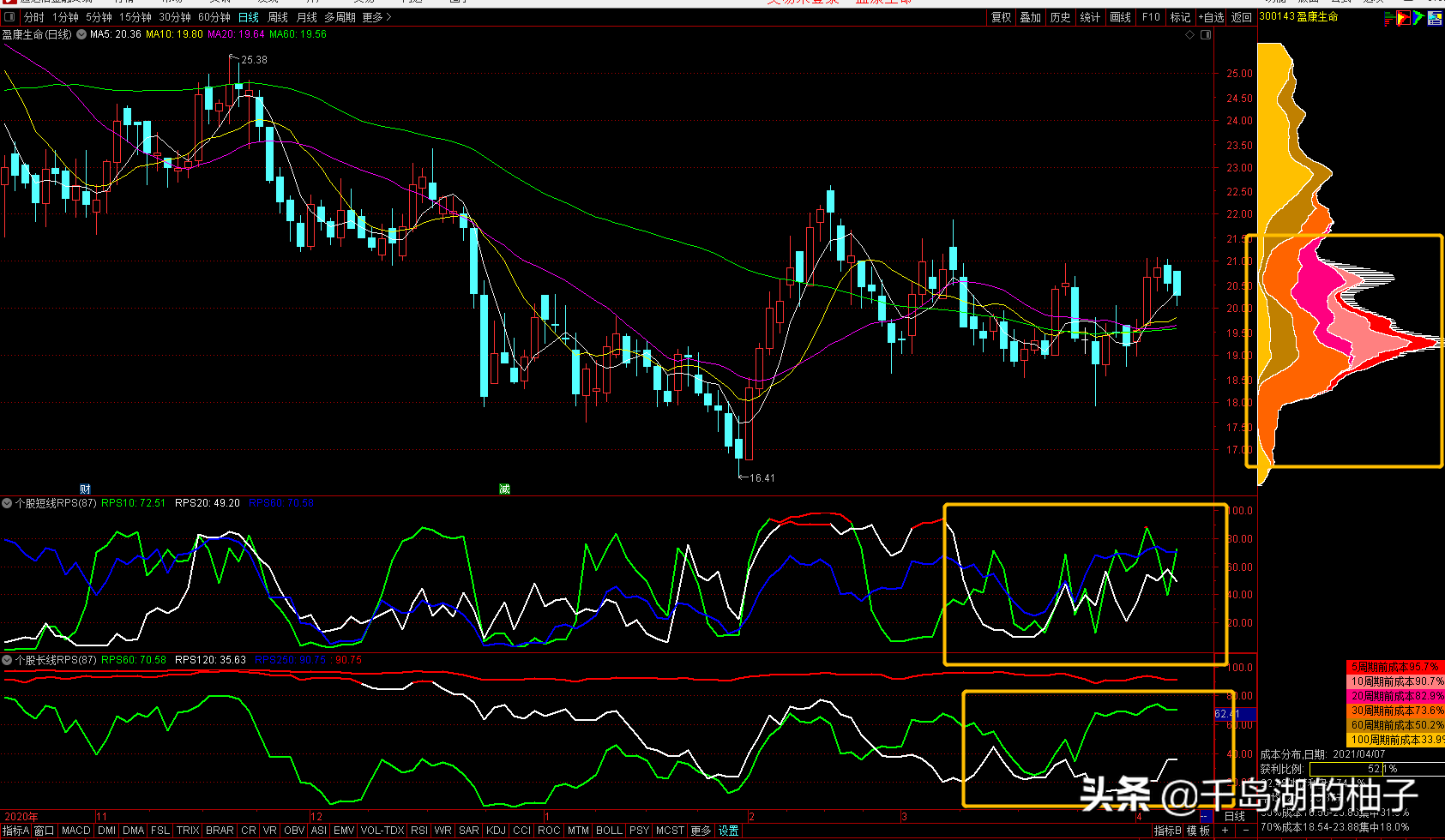This screenshot has width=1445, height=840.
Task: Select the red-boxed yellow chip icon
Action: pos(1403,18)
